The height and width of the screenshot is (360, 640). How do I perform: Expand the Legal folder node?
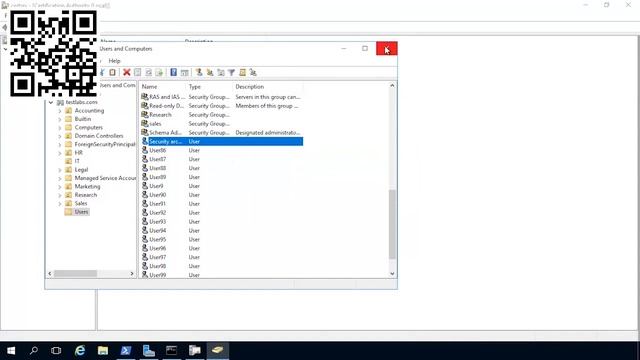pyautogui.click(x=60, y=170)
